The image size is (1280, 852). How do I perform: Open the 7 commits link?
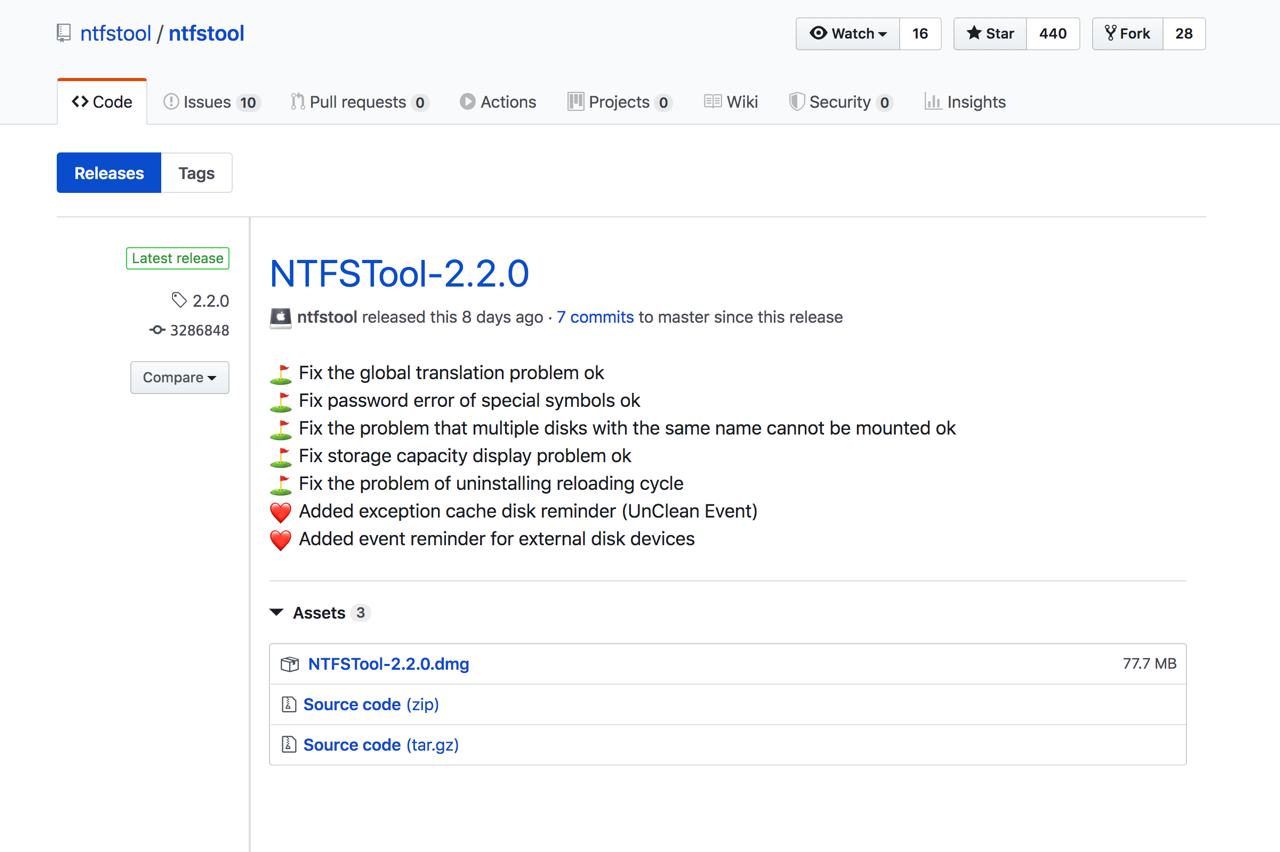[x=595, y=317]
